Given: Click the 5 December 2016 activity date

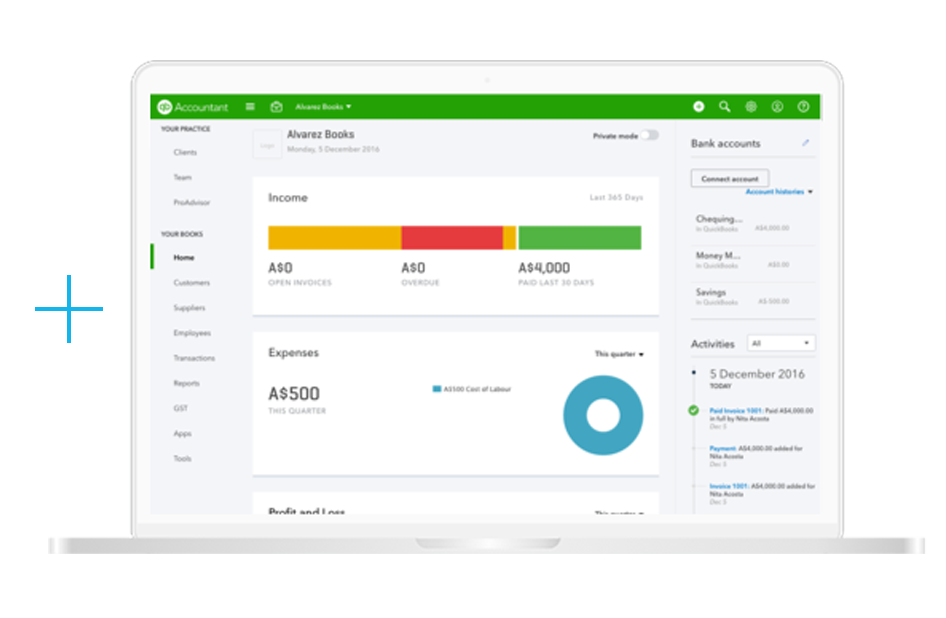Looking at the screenshot, I should [x=757, y=374].
